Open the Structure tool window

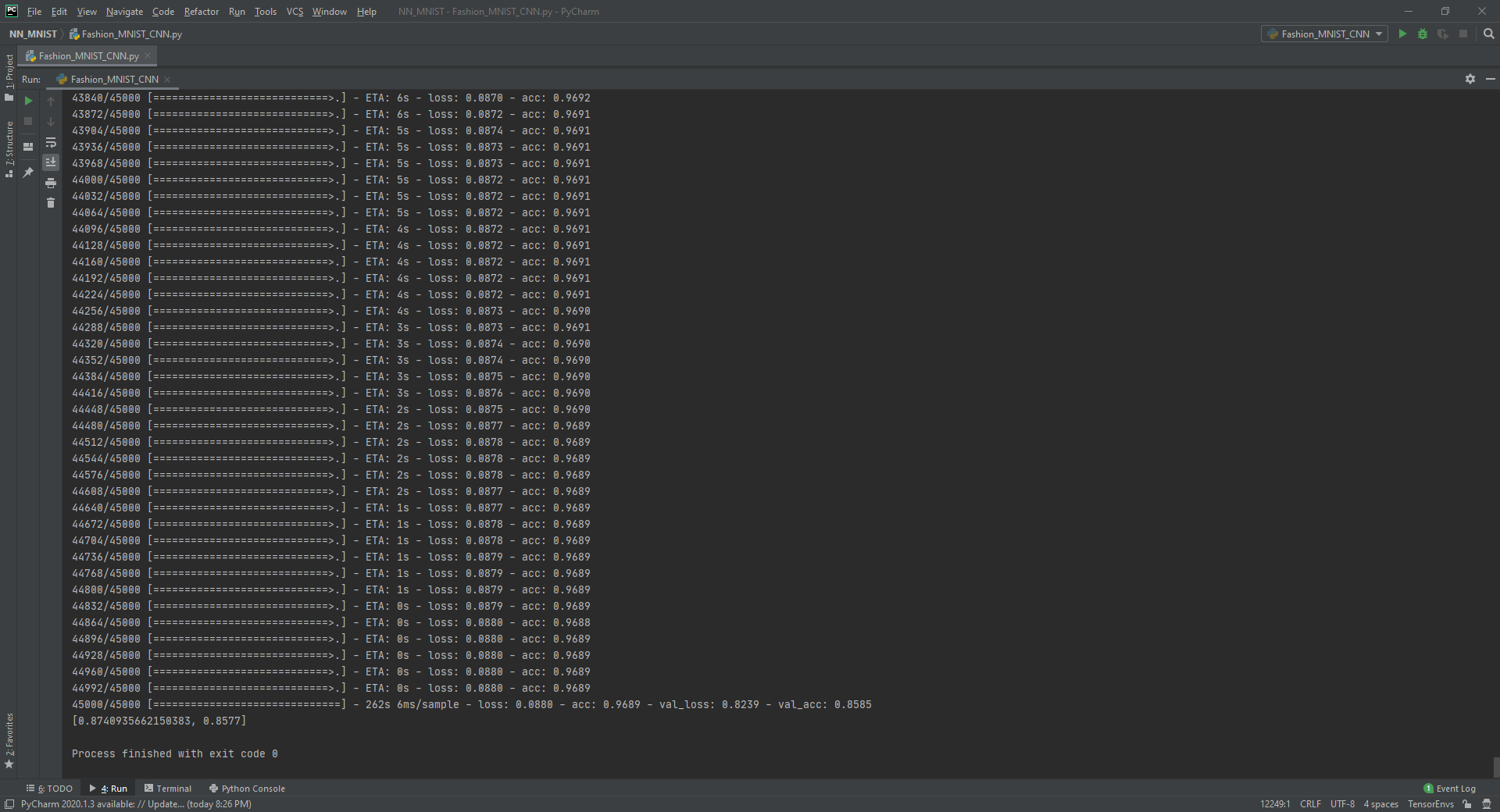(x=9, y=149)
